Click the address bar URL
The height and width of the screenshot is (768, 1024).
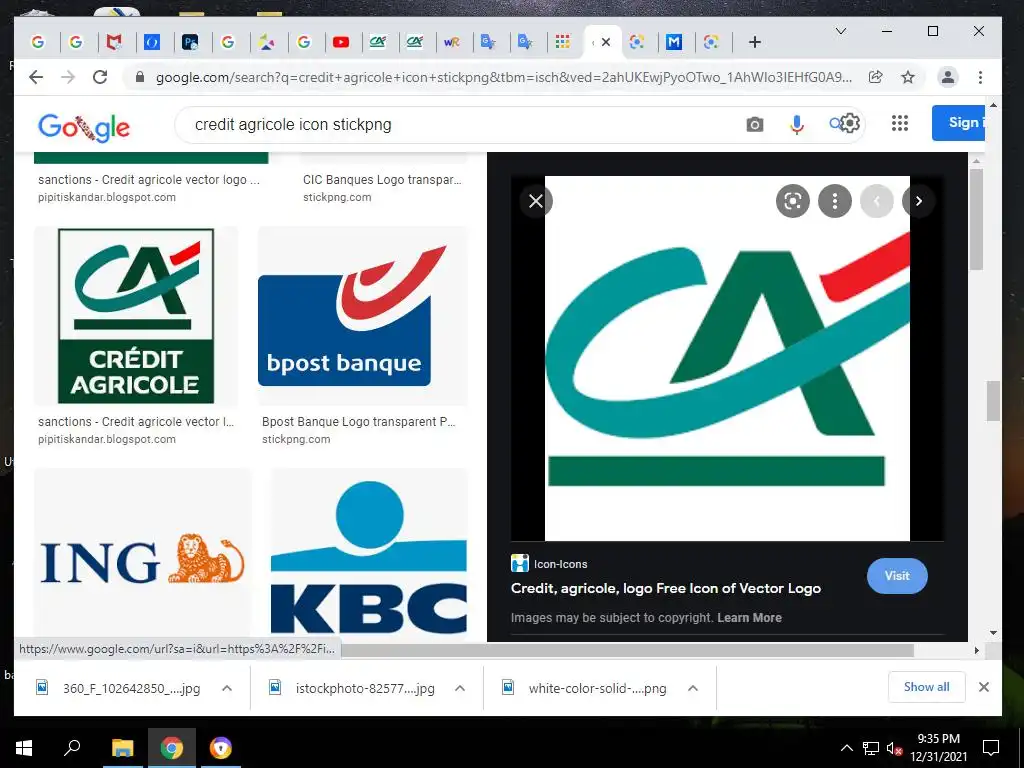(x=504, y=77)
